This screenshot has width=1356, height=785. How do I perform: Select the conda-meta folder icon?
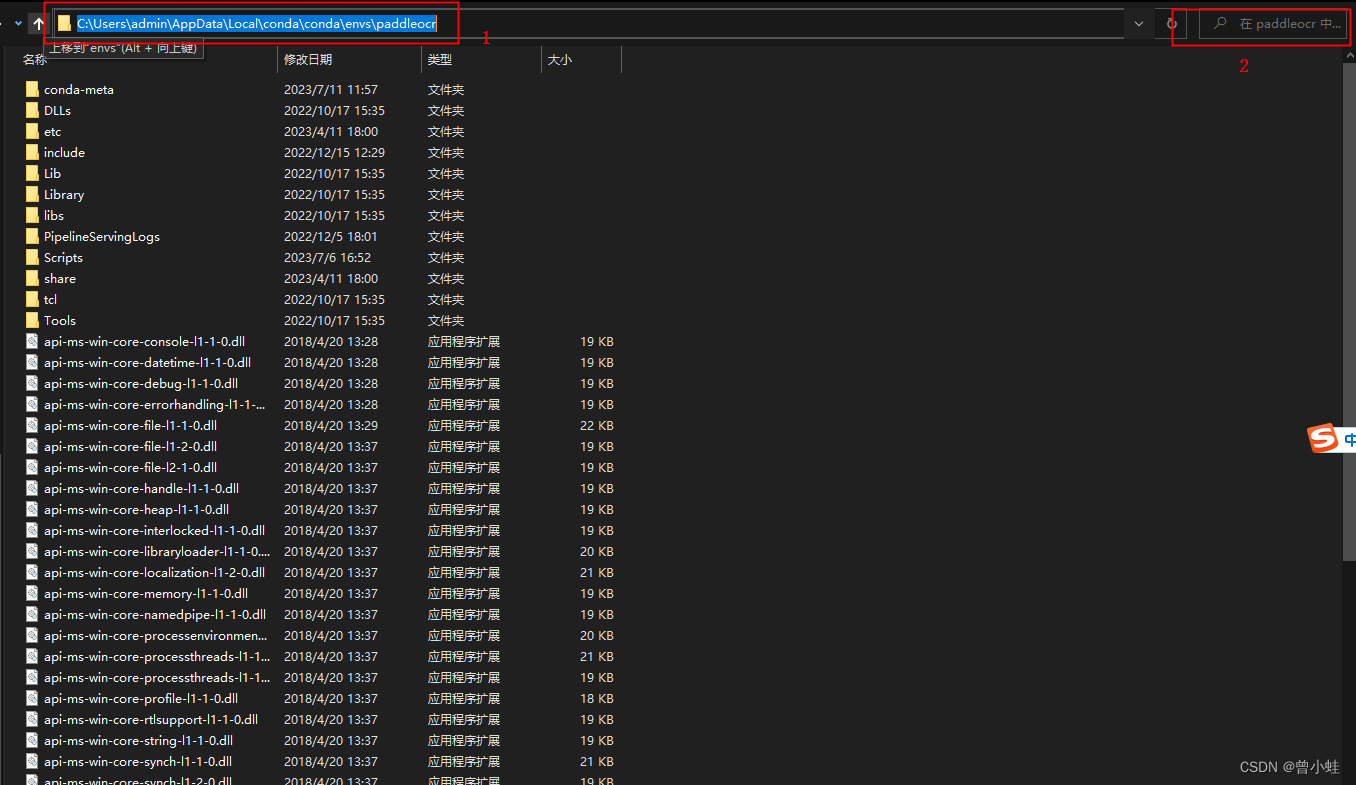(32, 90)
